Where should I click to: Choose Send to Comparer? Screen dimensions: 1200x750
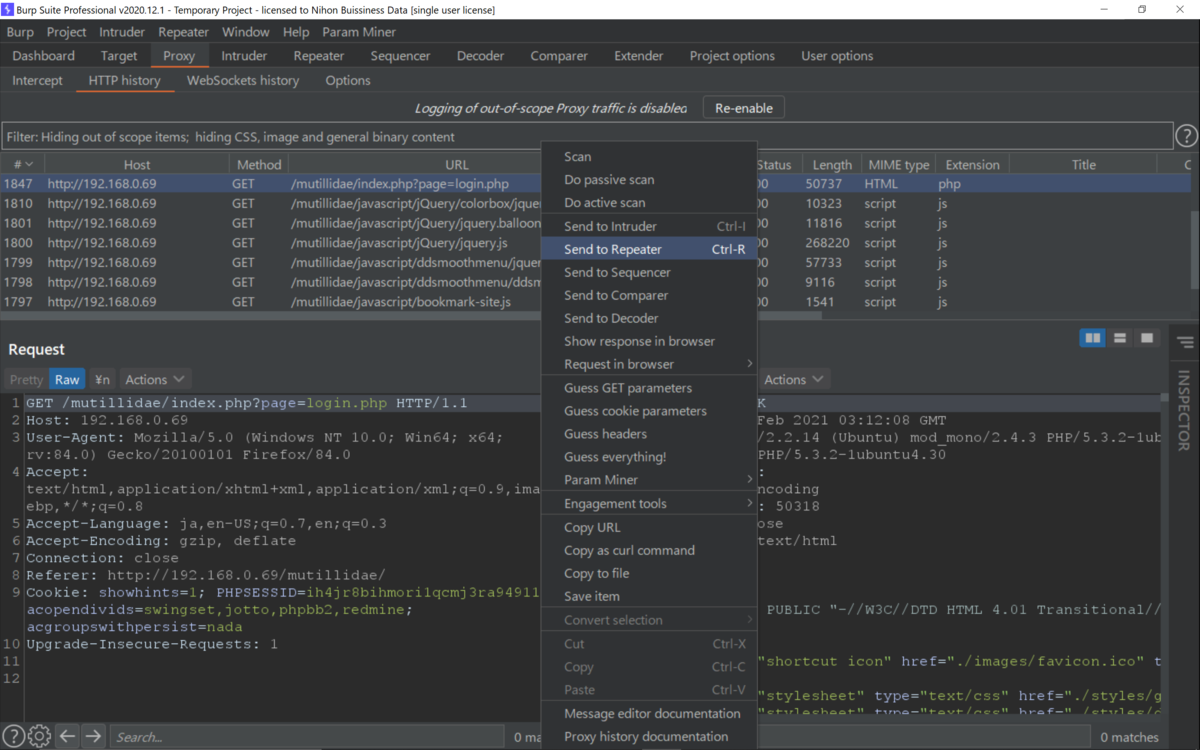coord(648,295)
